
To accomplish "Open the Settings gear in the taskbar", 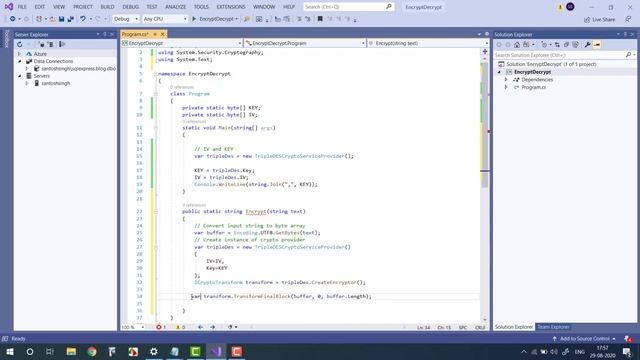I will point(154,351).
